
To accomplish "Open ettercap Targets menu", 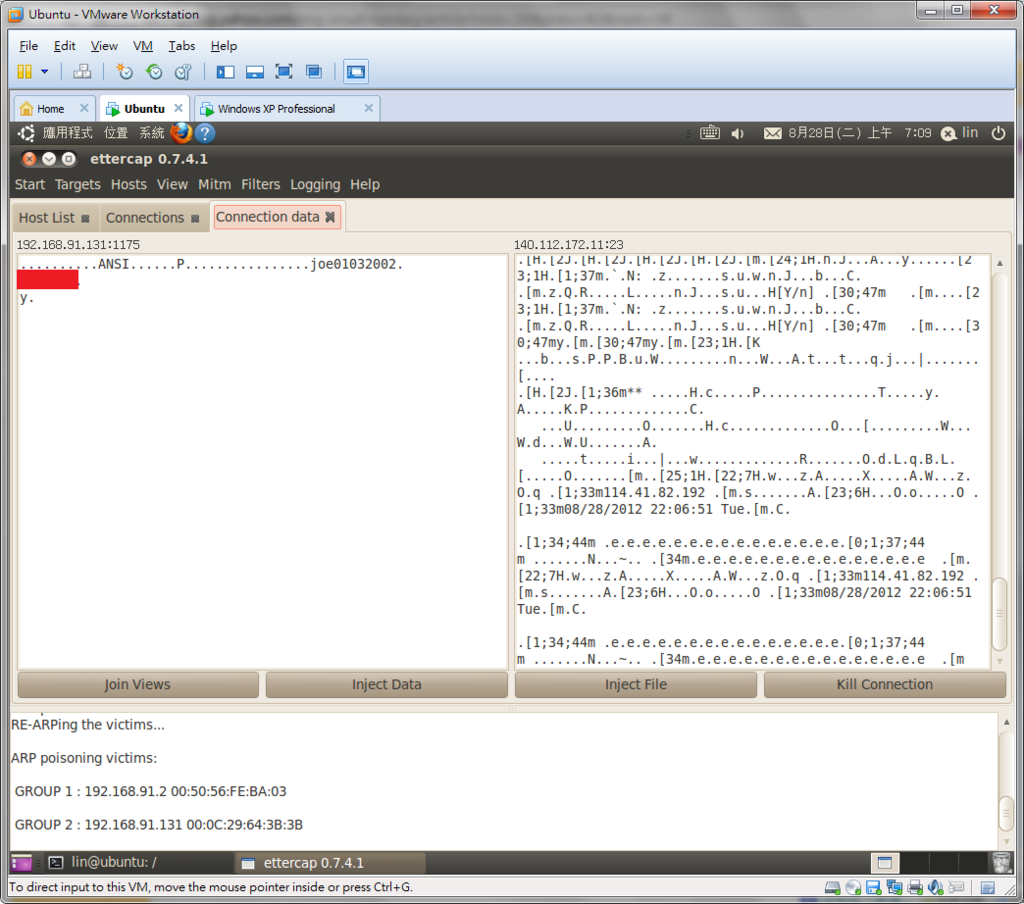I will coord(78,184).
